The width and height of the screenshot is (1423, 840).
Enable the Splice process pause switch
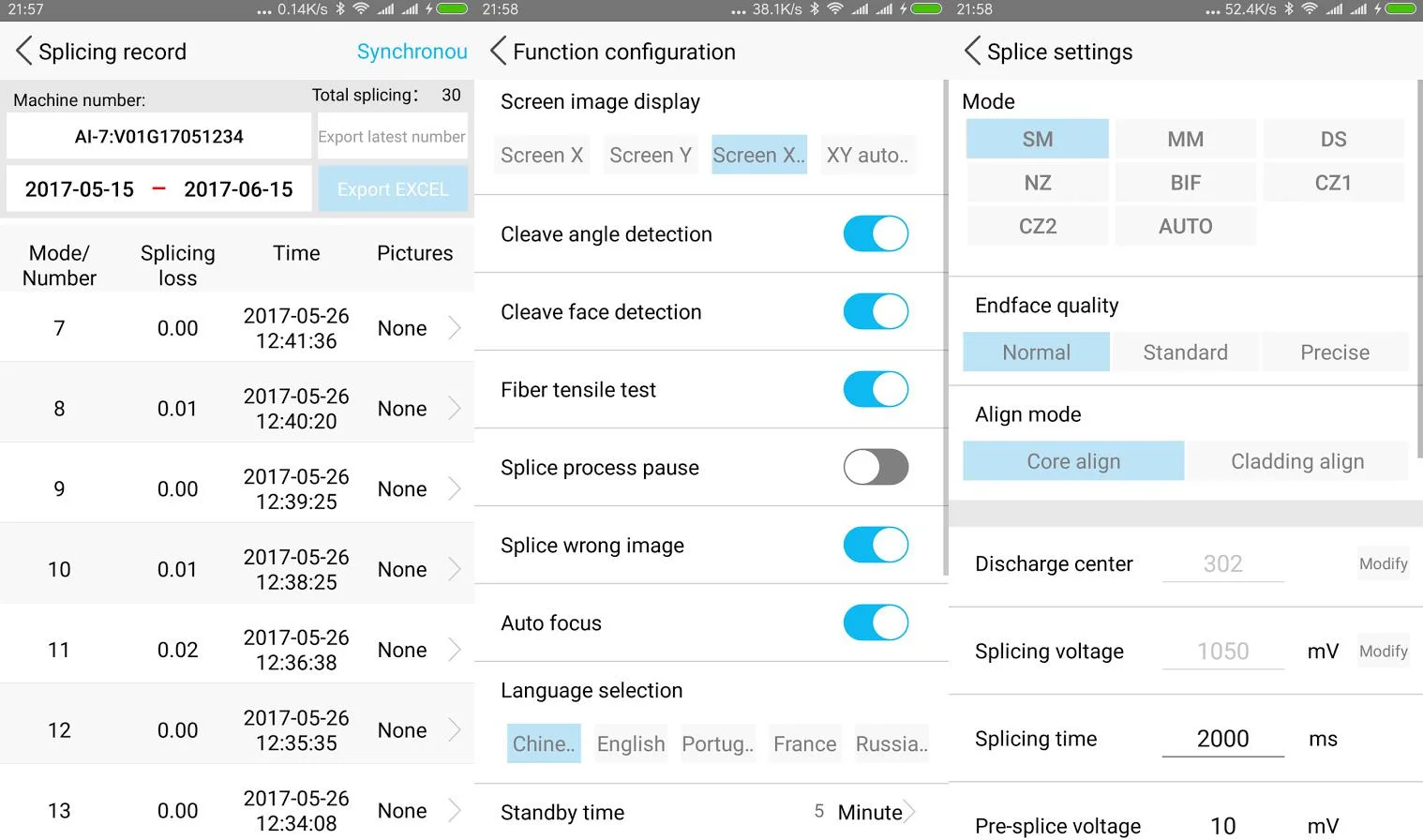coord(876,467)
